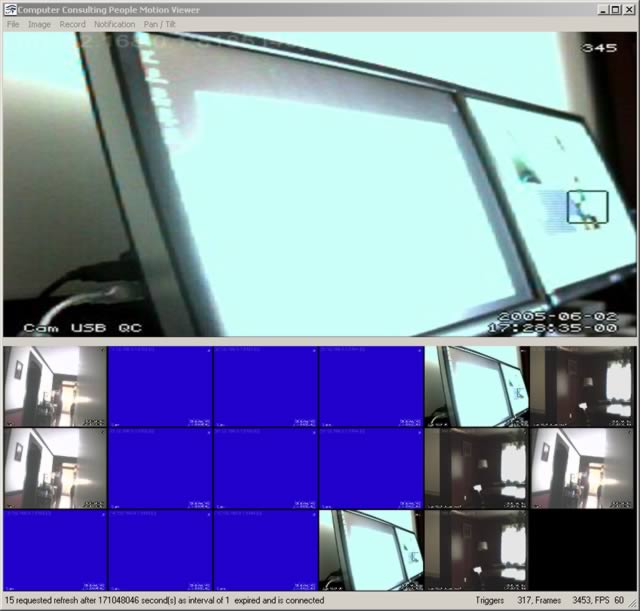This screenshot has height=611, width=640.
Task: Select the monitor thumbnail in the top row
Action: (x=476, y=387)
